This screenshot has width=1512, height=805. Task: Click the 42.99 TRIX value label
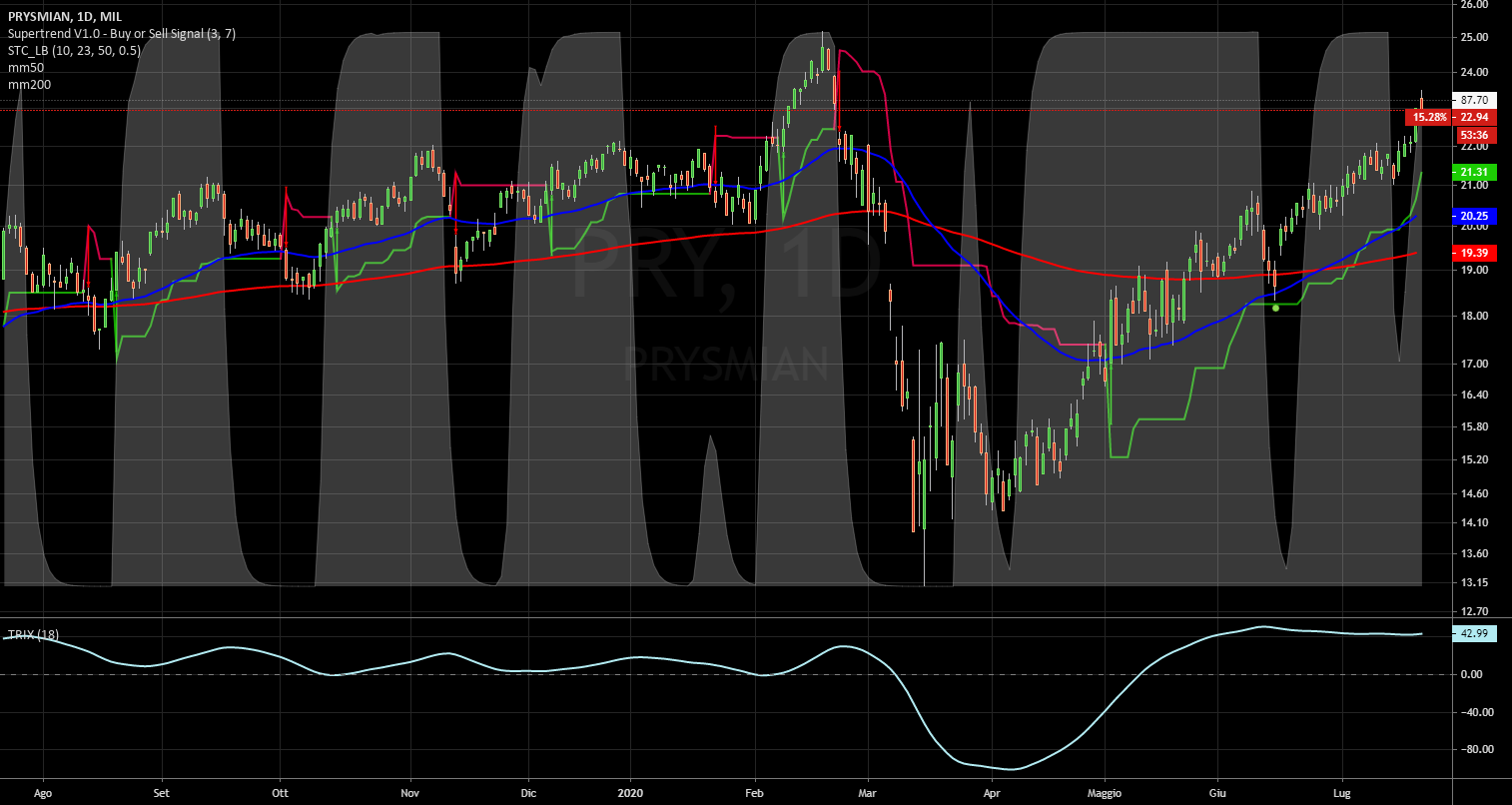[x=1473, y=633]
